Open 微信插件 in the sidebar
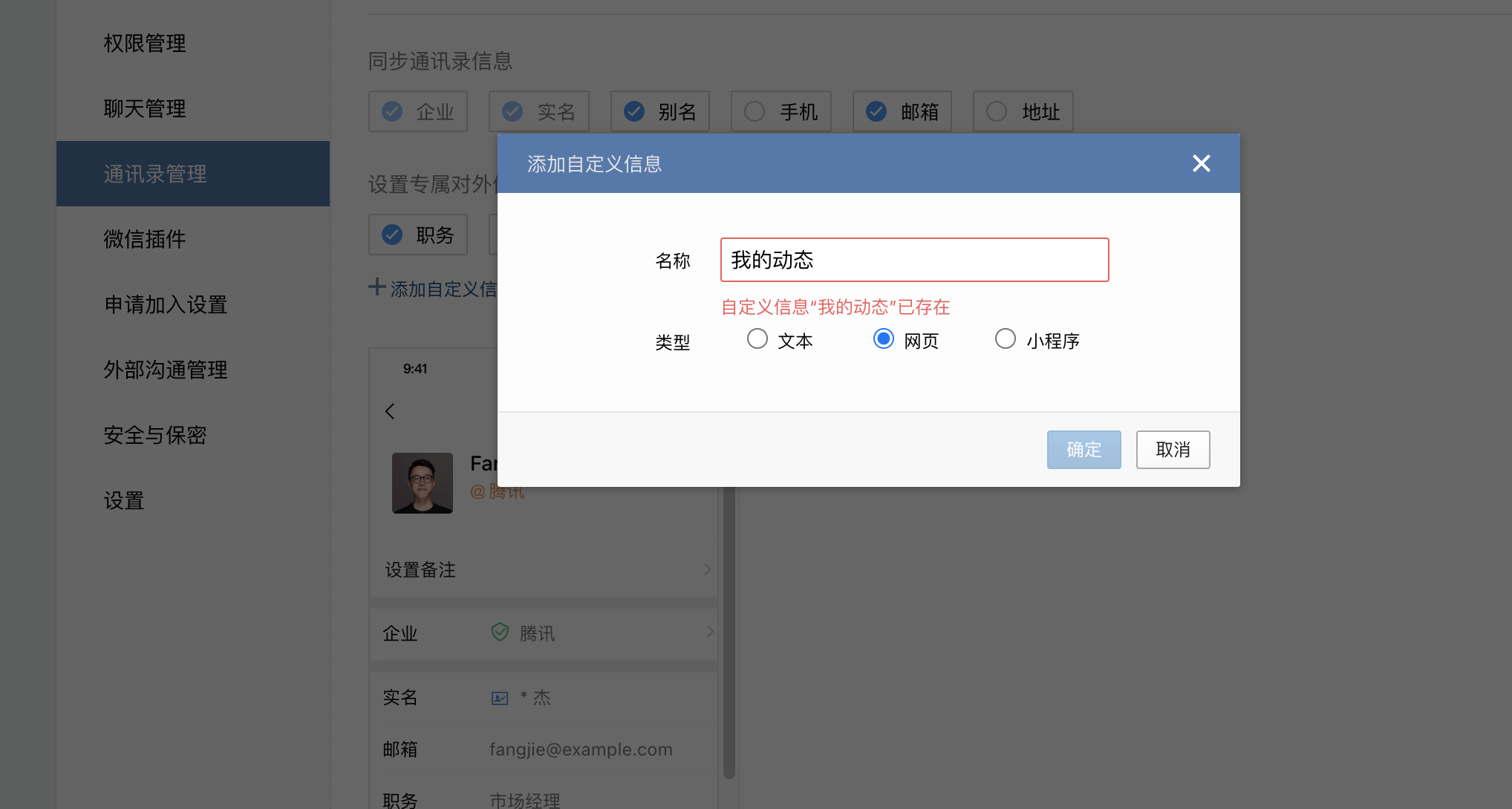Screen dimensions: 1512x809 145,239
